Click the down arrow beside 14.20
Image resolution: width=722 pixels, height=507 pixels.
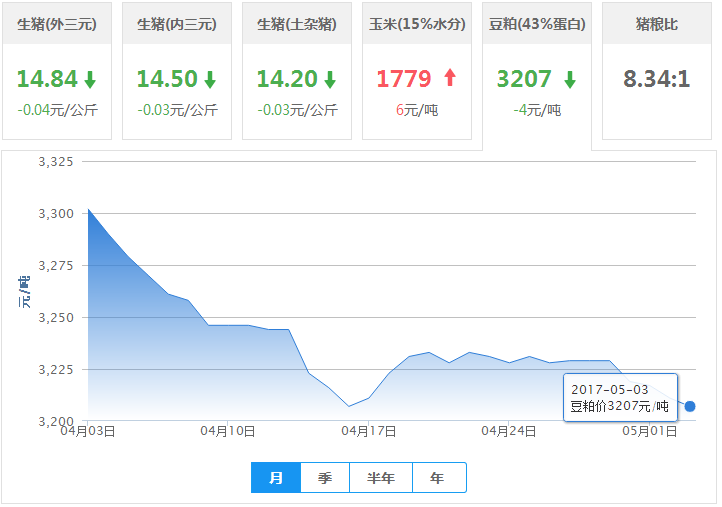coord(330,79)
